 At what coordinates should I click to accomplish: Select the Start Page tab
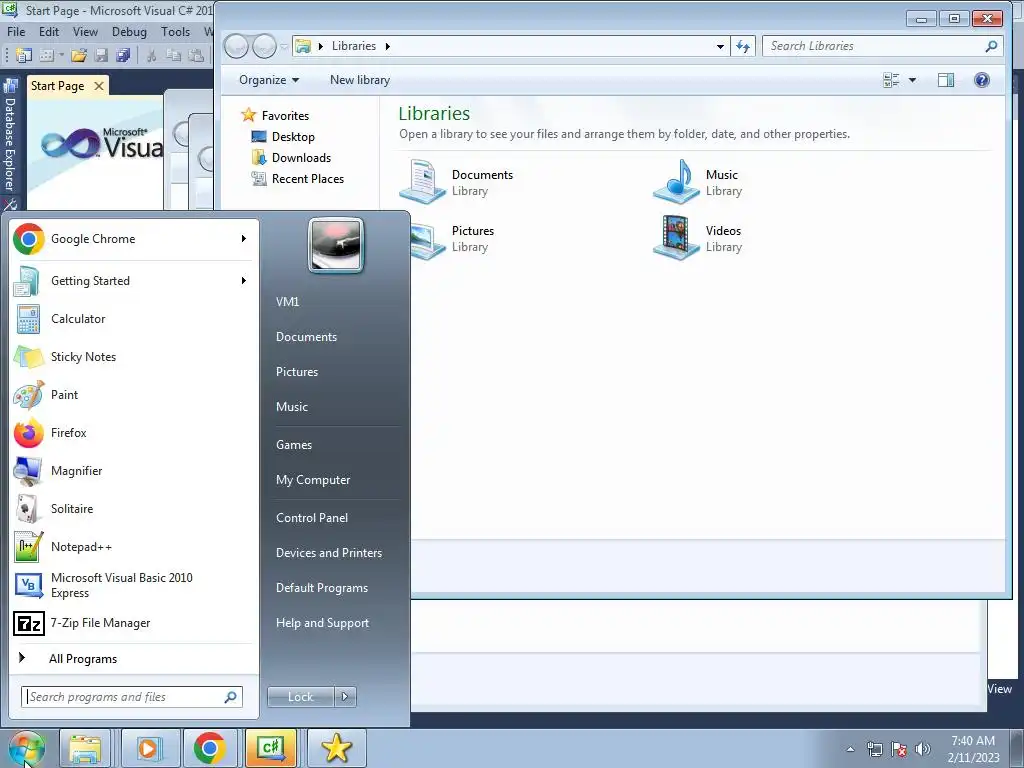click(x=57, y=86)
